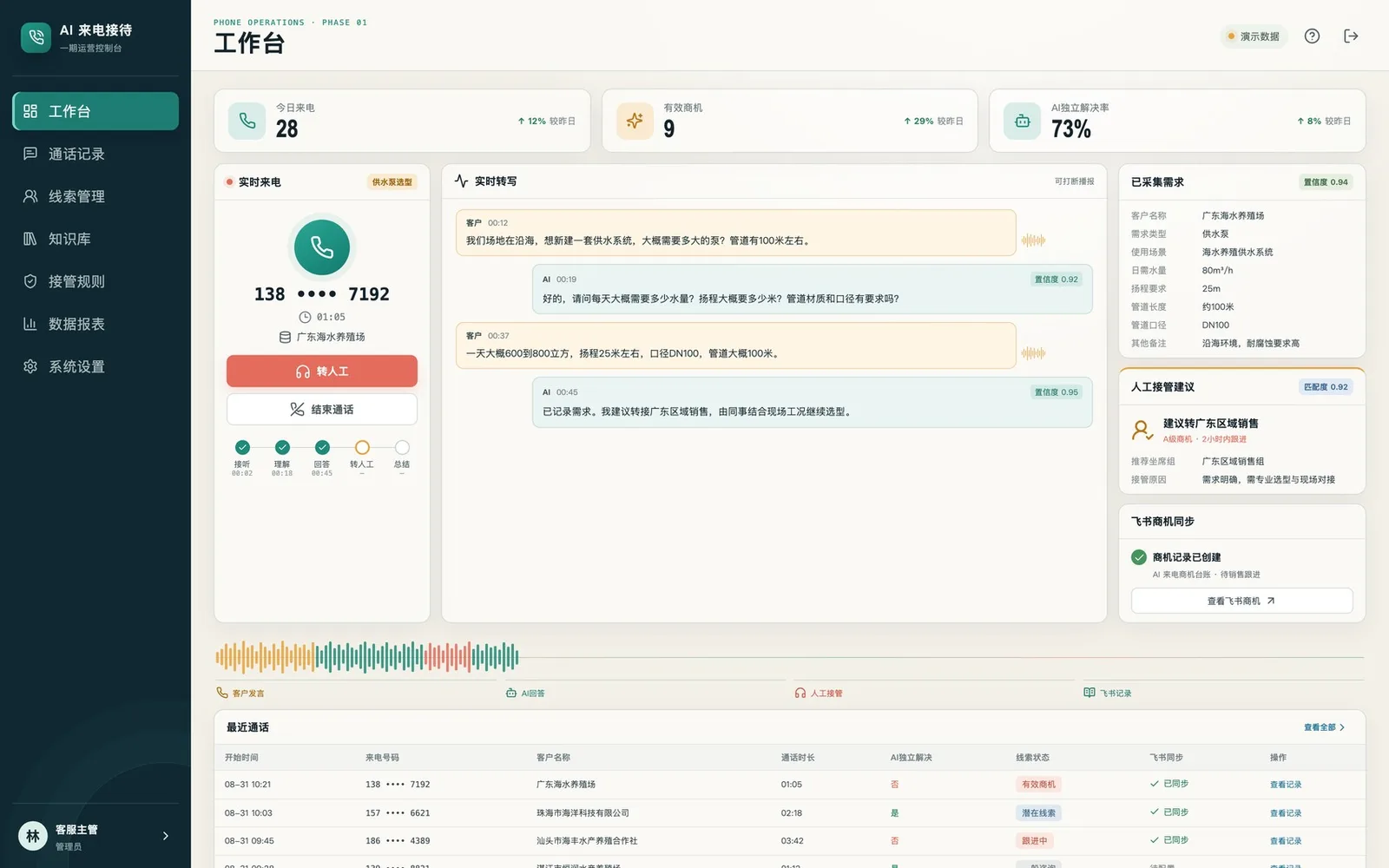Toggle the 演示数据 demo data pill
1389x868 pixels.
[x=1254, y=36]
